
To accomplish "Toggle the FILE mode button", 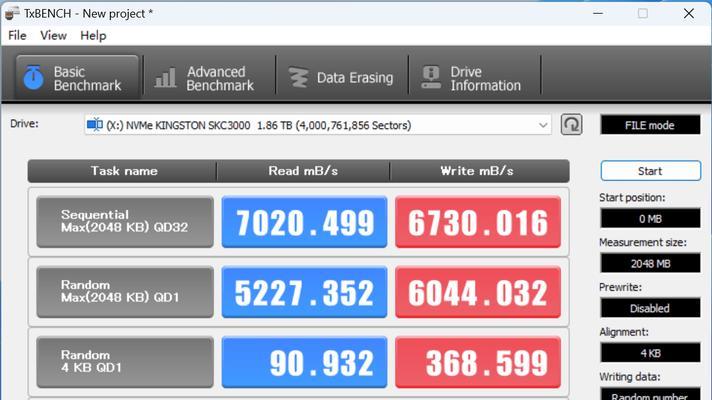I will [x=650, y=125].
